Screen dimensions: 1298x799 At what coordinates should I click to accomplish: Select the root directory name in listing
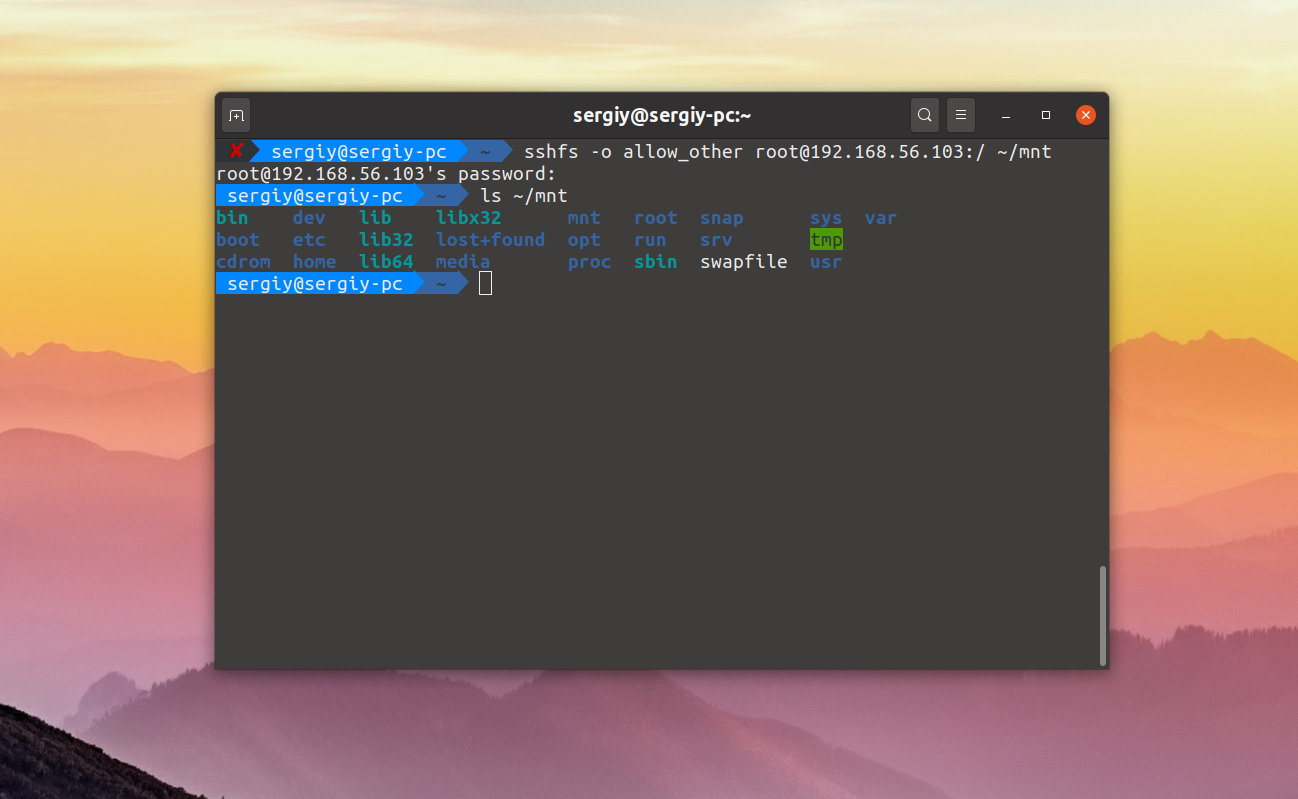pos(656,218)
